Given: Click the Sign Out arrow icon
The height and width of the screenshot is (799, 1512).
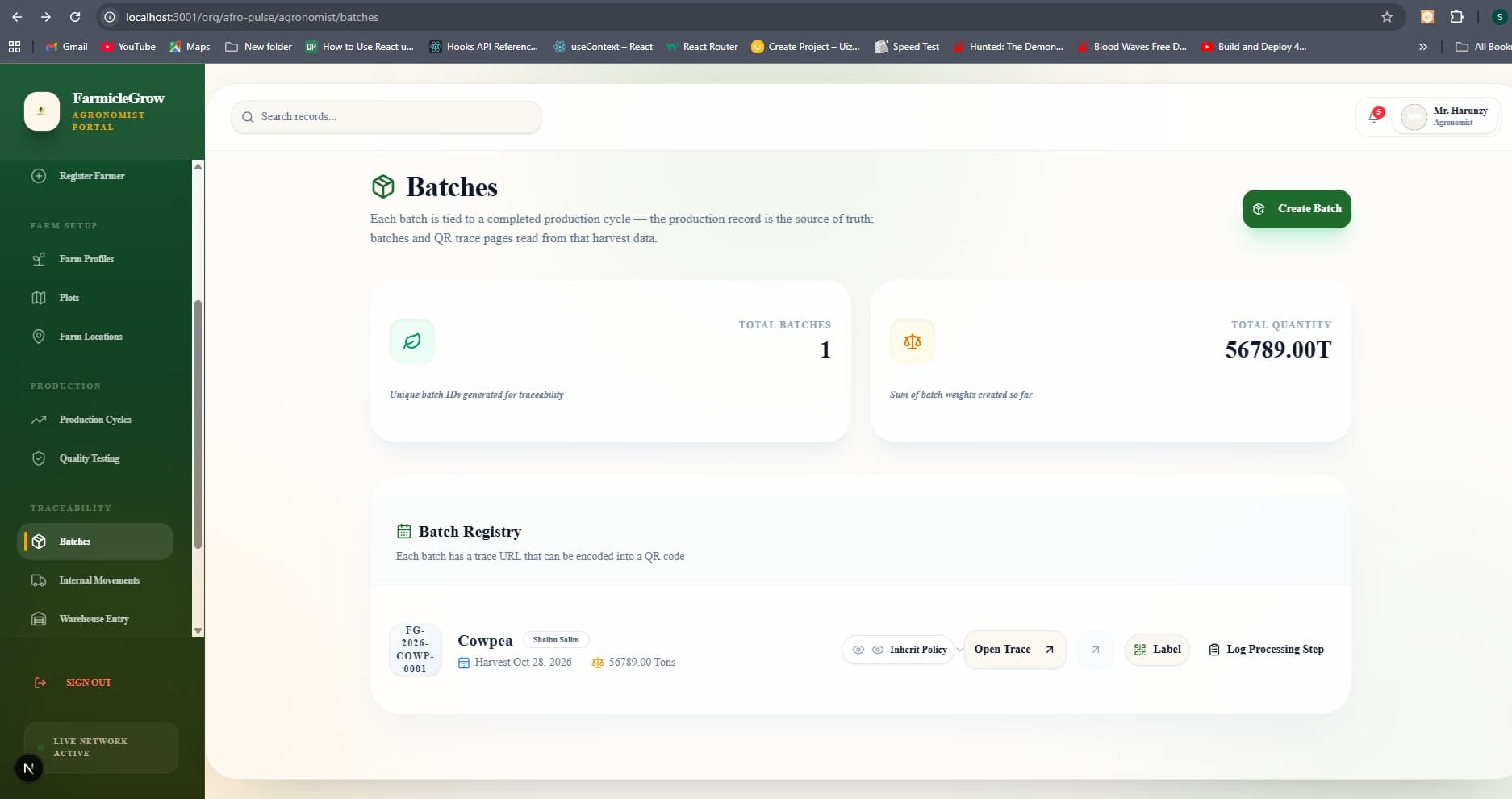Looking at the screenshot, I should coord(40,683).
